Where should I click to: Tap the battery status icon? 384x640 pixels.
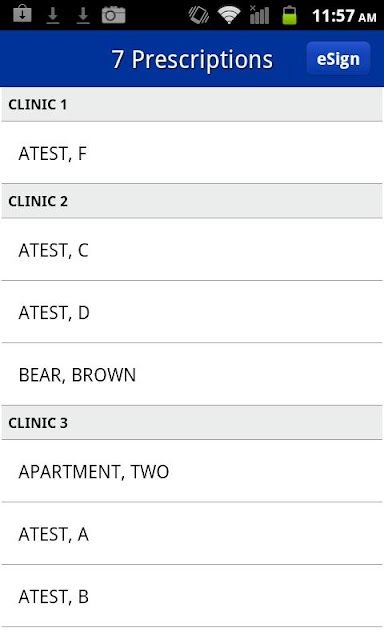289,15
